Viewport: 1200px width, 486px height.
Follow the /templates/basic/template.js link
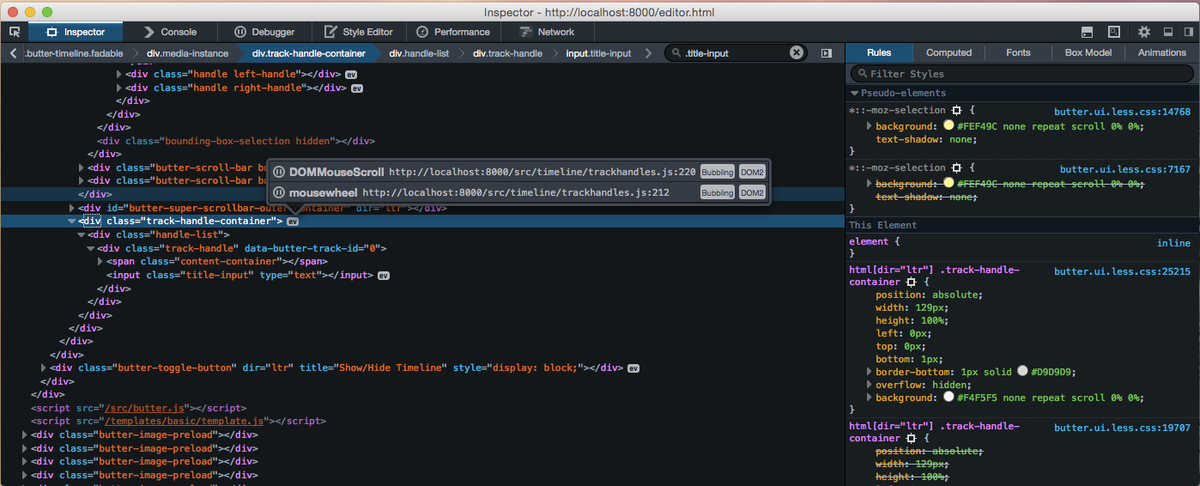coord(183,421)
